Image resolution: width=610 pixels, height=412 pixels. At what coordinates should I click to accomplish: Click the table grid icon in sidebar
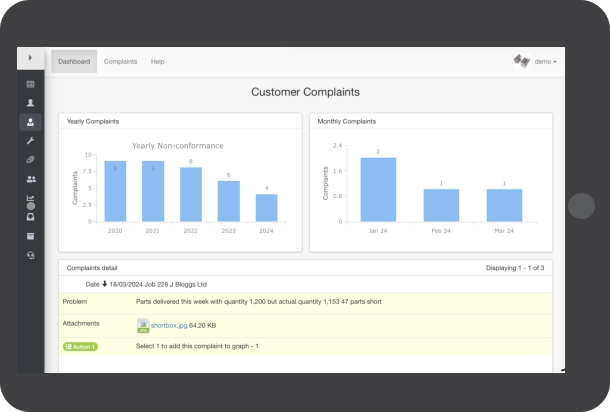(30, 84)
